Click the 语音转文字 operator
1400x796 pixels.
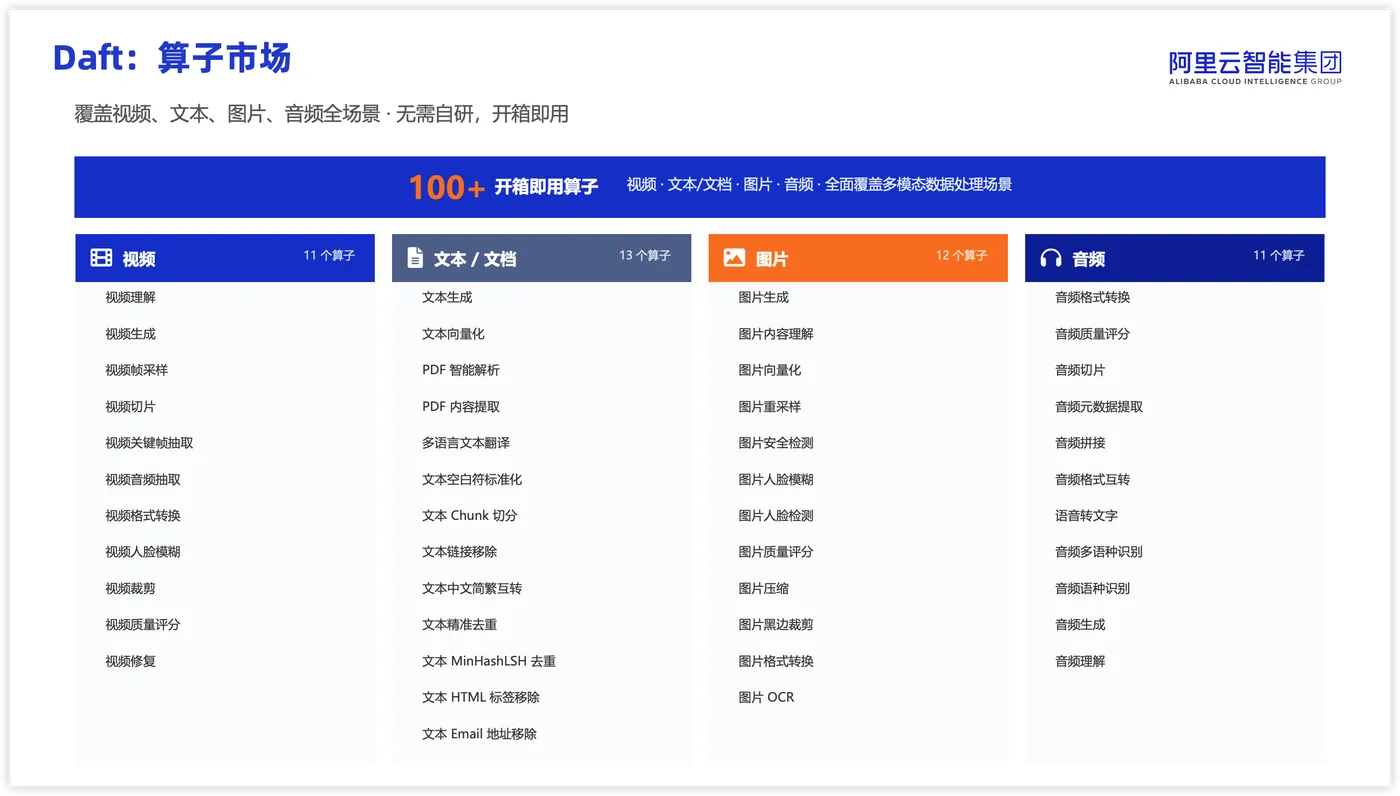[x=1087, y=516]
